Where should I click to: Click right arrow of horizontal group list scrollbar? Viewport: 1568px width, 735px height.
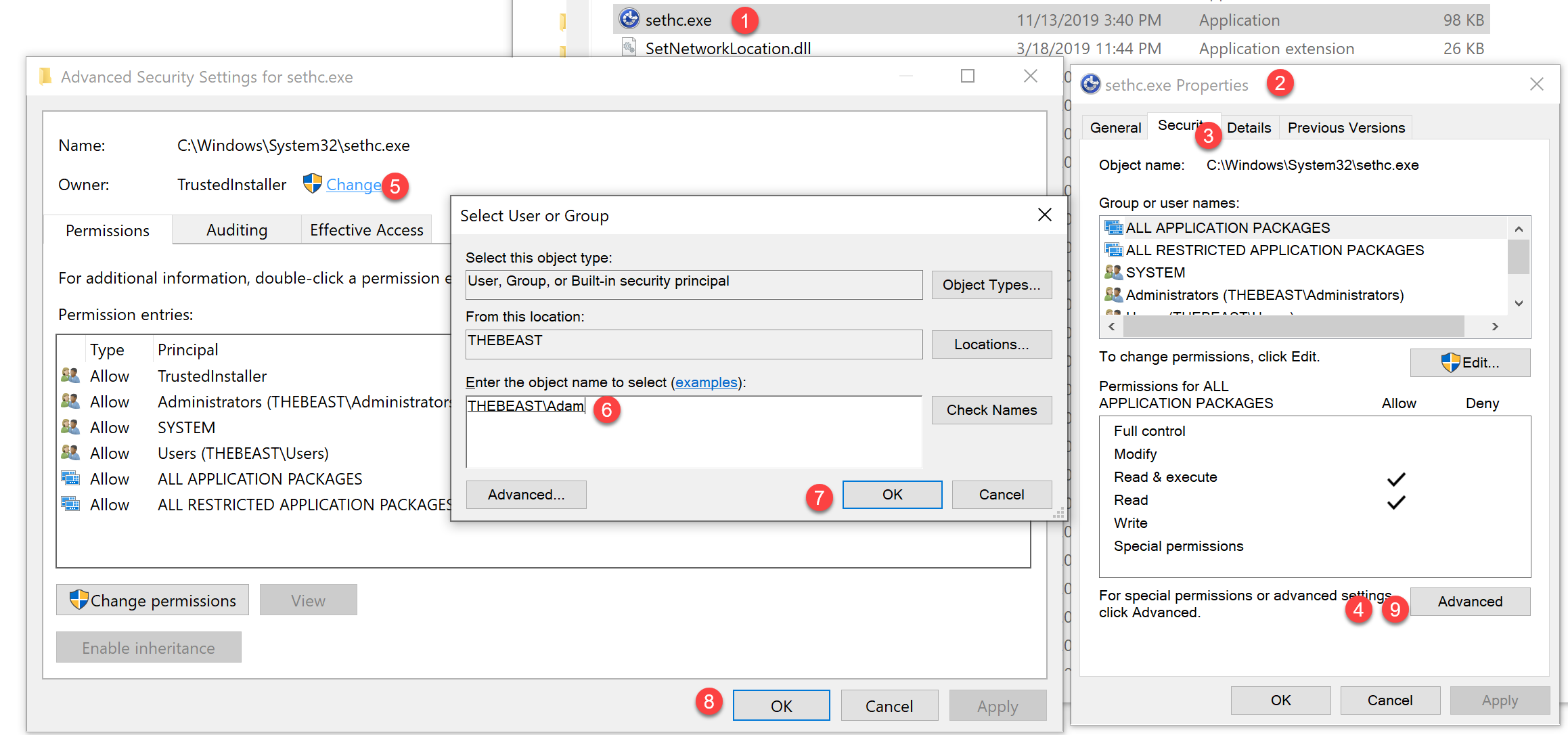click(x=1495, y=326)
